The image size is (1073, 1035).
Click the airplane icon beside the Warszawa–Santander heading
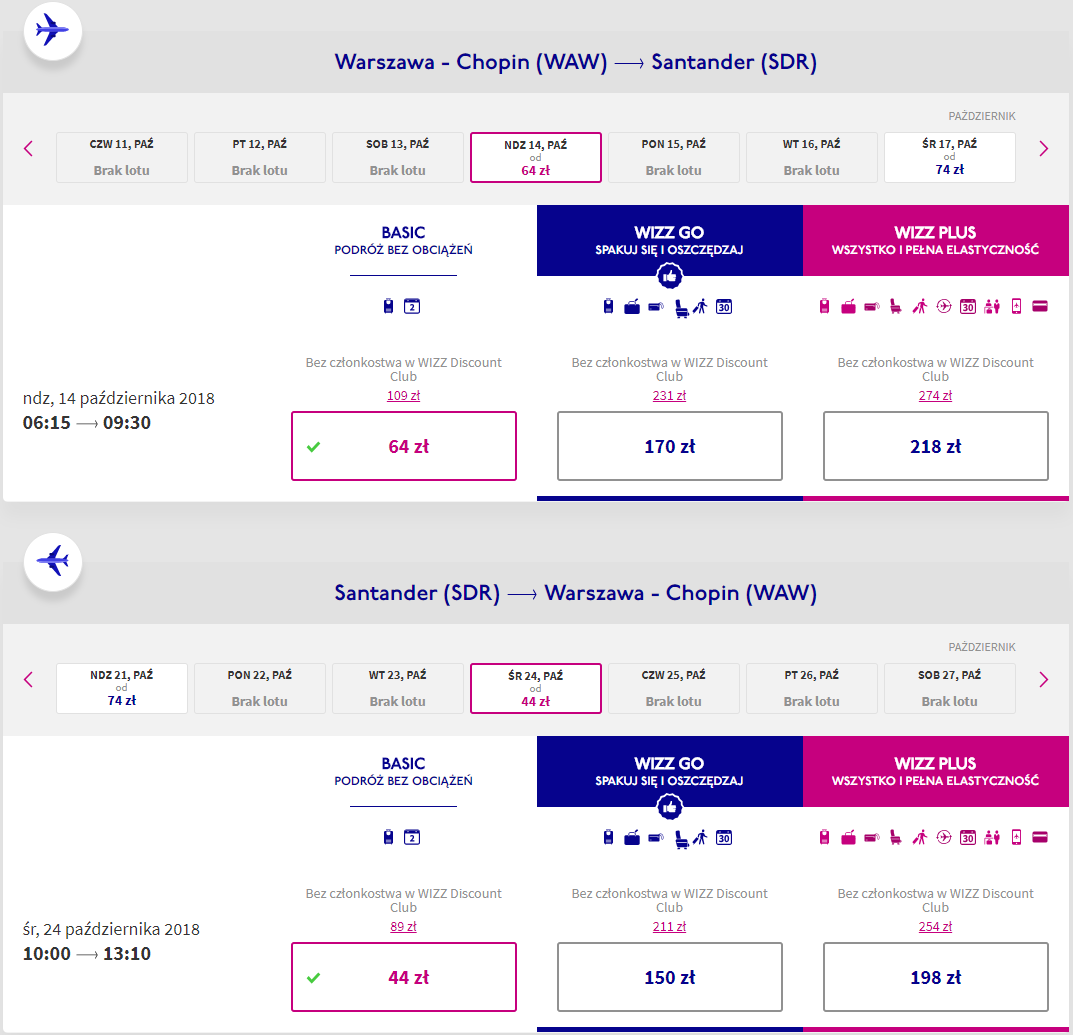pos(52,31)
